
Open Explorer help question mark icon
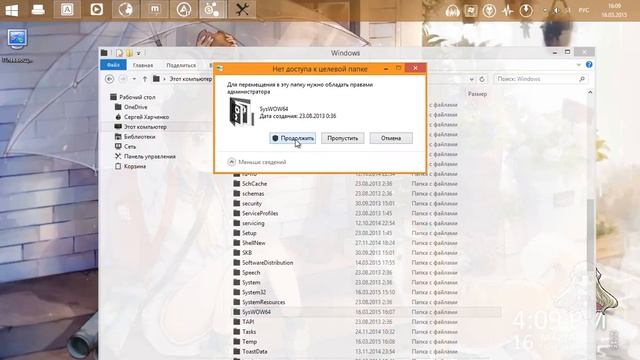coord(589,64)
